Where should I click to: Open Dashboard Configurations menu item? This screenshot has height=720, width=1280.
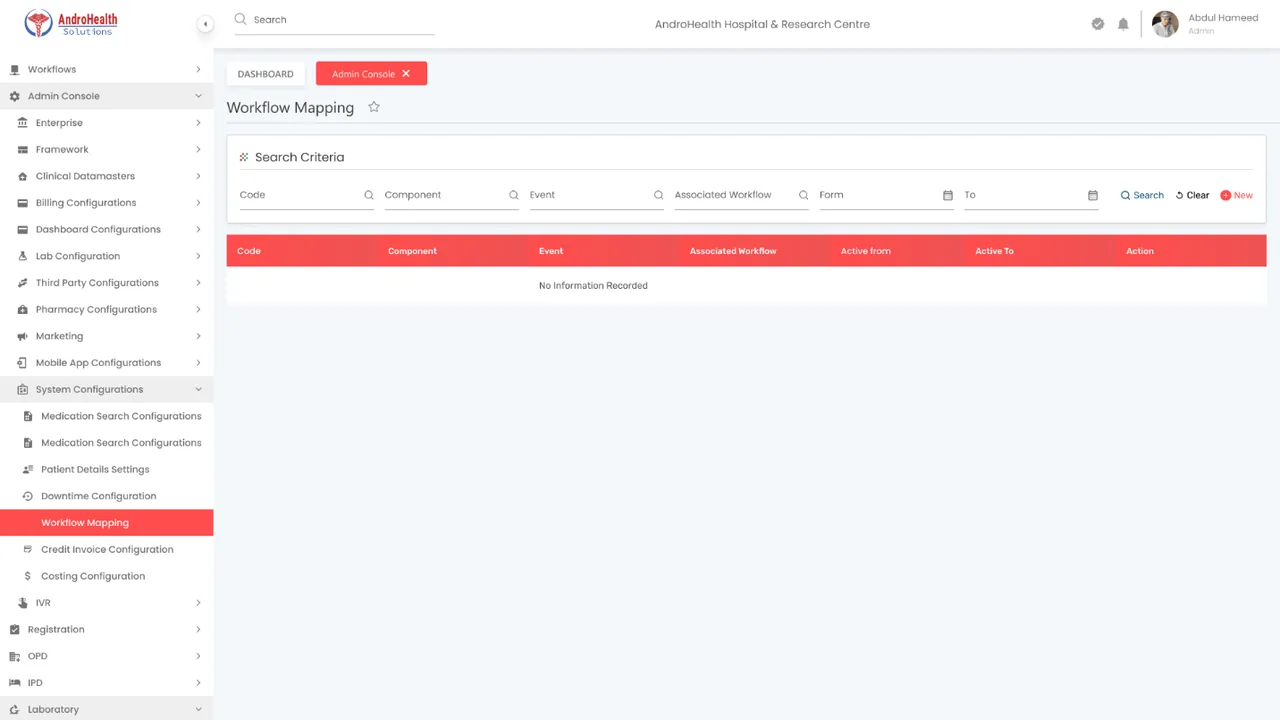[x=107, y=229]
